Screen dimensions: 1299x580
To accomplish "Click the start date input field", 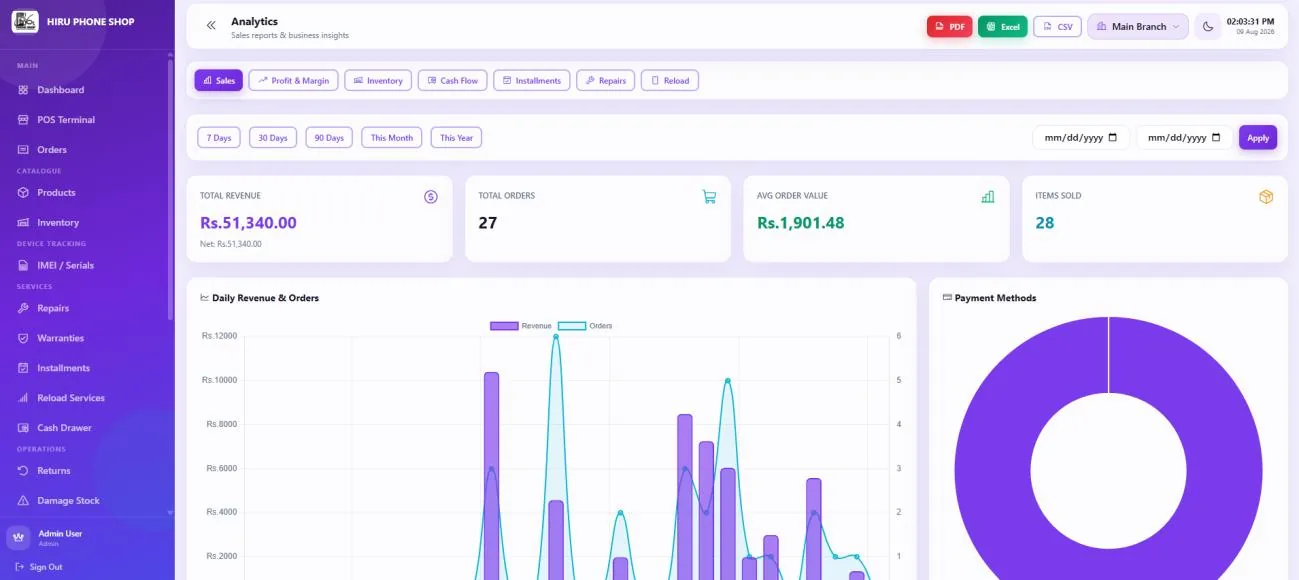I will click(x=1081, y=138).
